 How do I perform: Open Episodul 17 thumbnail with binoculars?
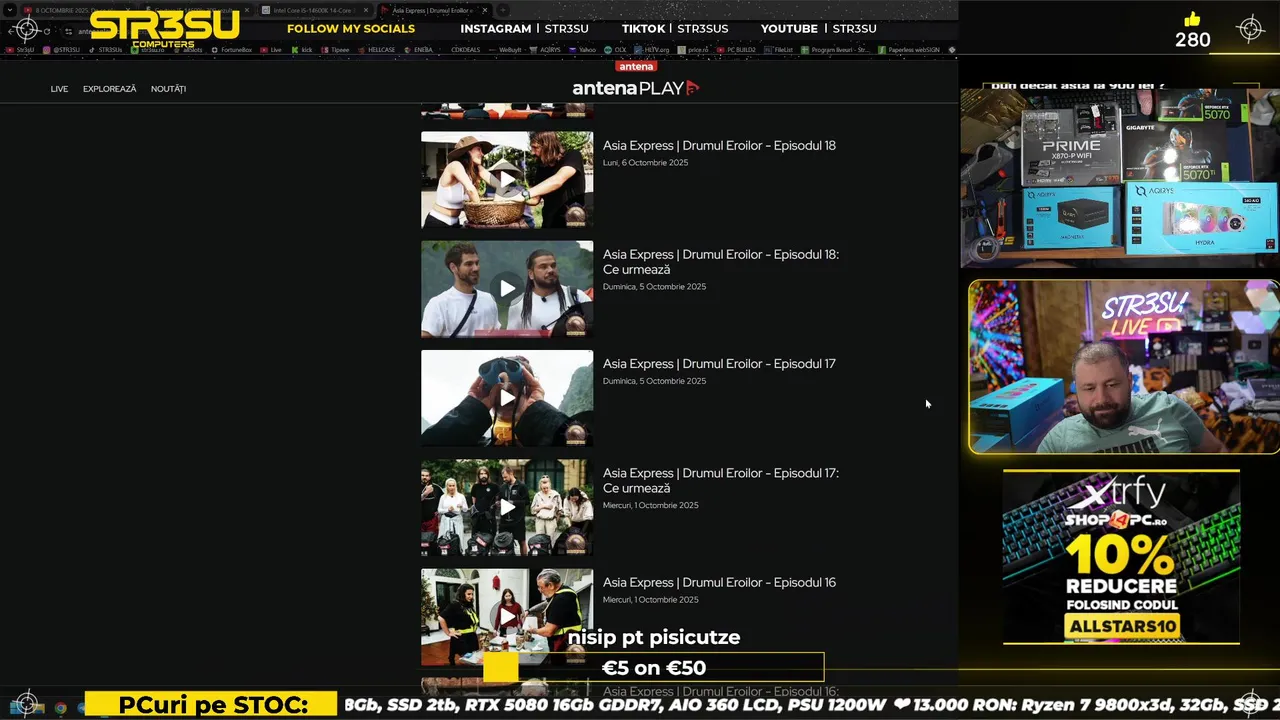pyautogui.click(x=507, y=398)
